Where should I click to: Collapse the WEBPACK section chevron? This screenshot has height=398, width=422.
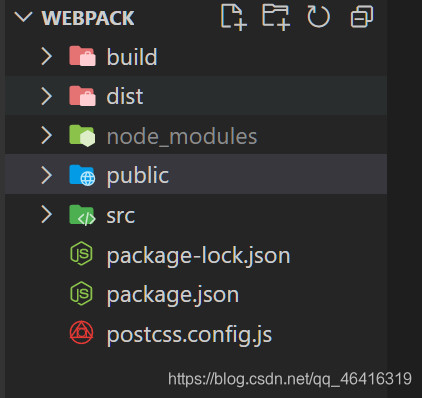point(23,17)
